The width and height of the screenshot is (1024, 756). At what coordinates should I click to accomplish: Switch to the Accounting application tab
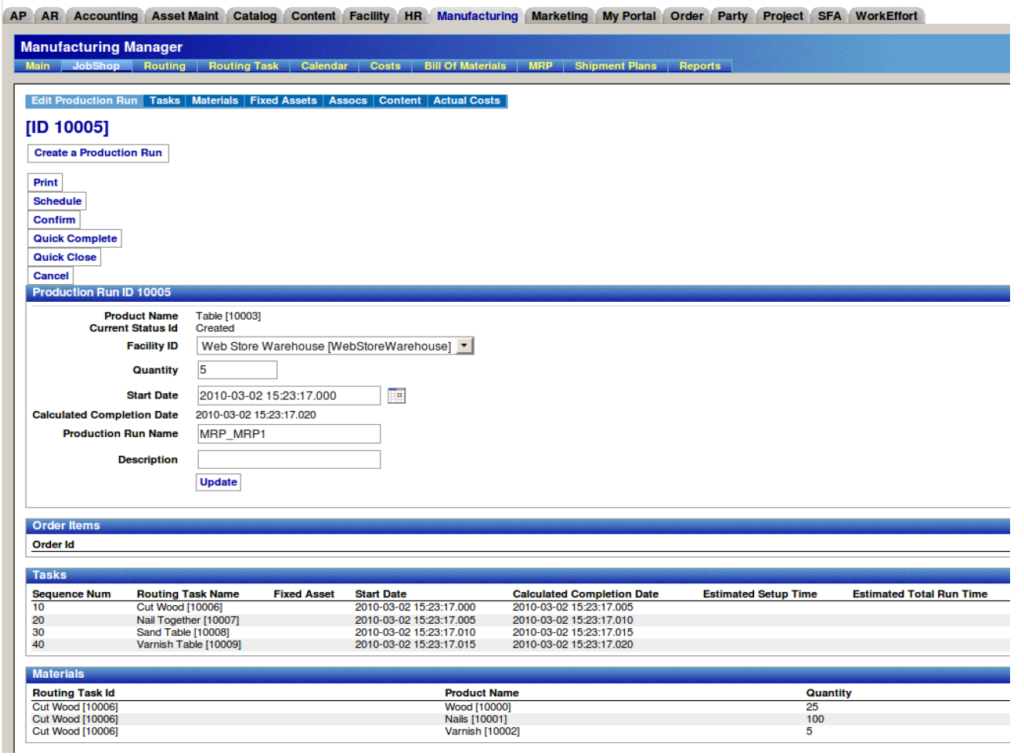click(x=106, y=16)
